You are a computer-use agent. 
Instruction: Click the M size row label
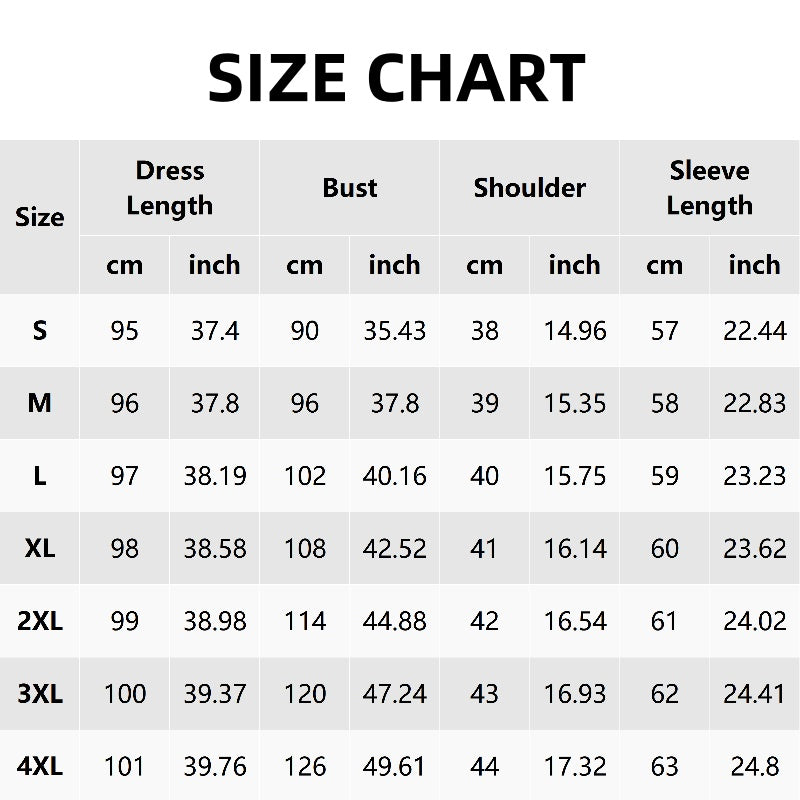[40, 403]
